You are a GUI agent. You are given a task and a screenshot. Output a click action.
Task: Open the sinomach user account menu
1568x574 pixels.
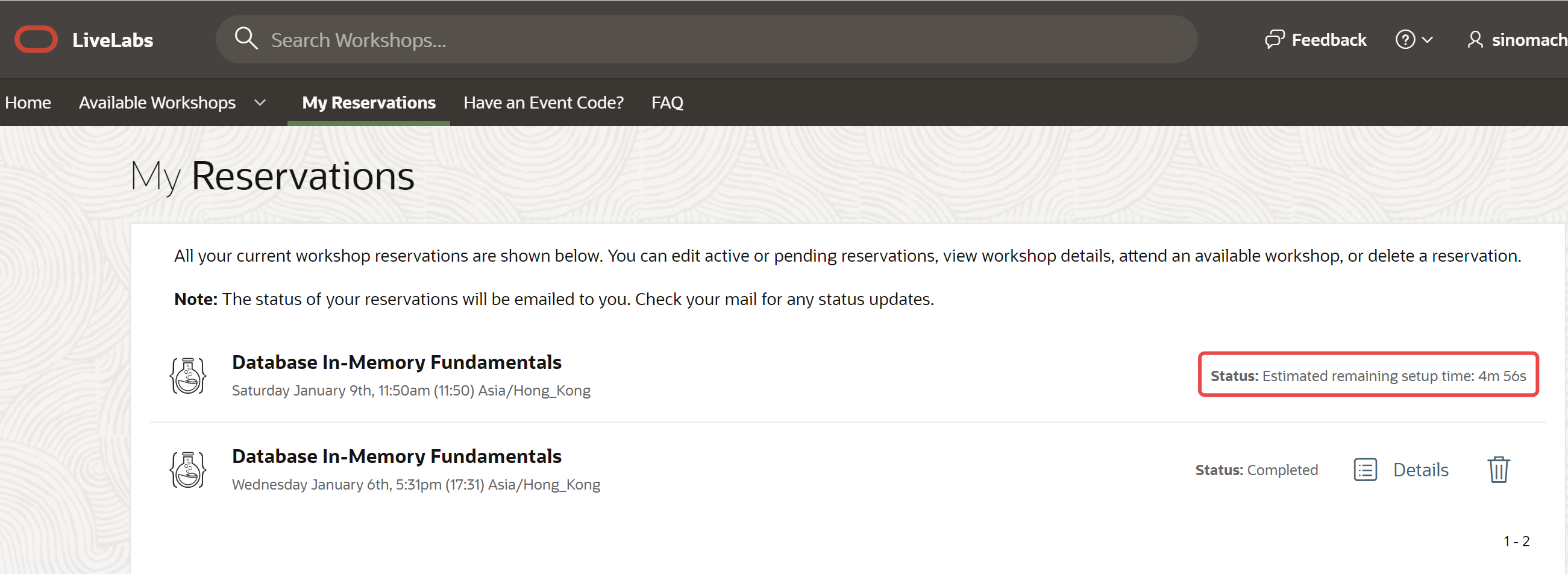tap(1528, 40)
